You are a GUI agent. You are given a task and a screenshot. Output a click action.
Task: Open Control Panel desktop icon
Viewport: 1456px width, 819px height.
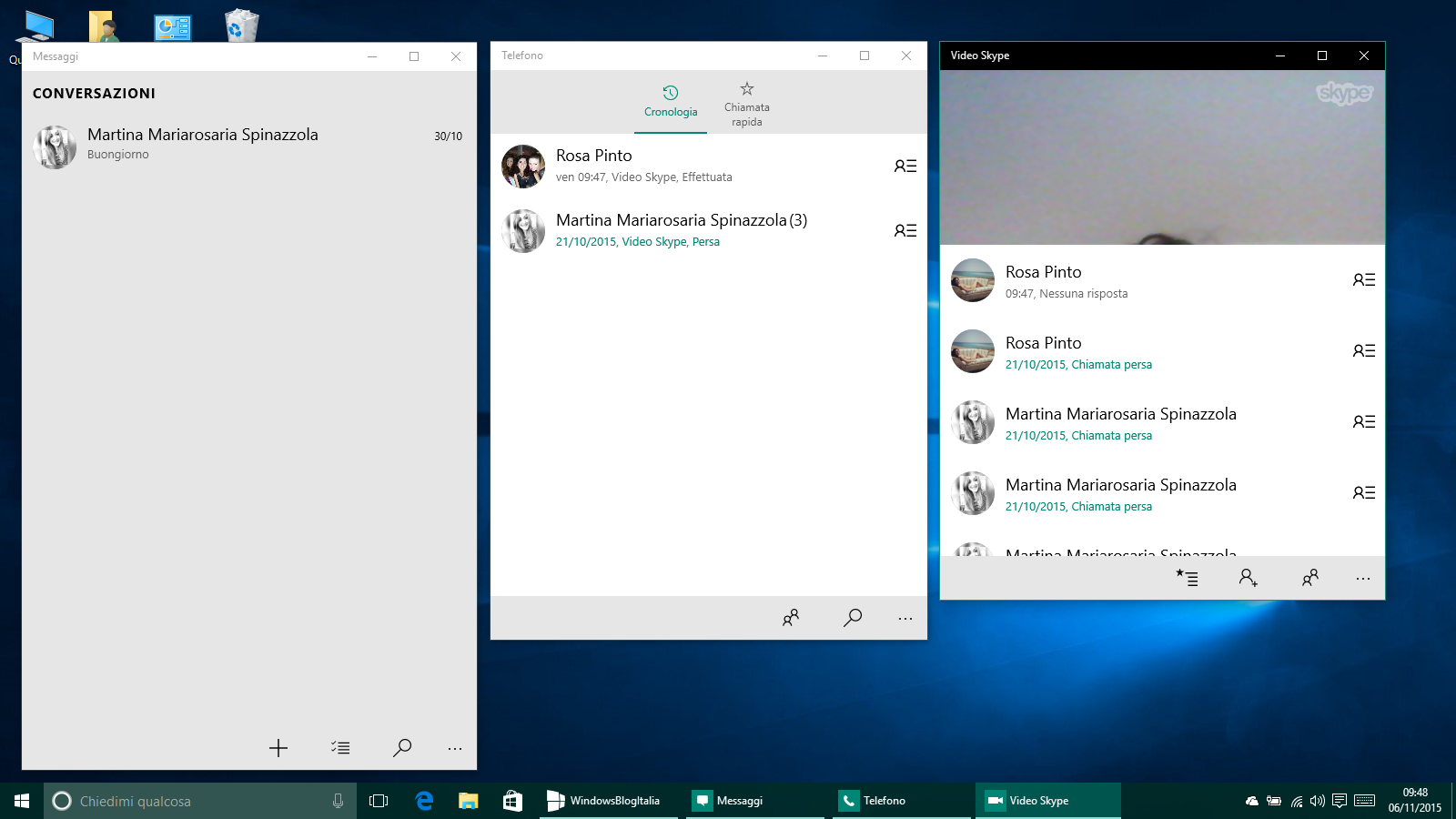click(173, 27)
